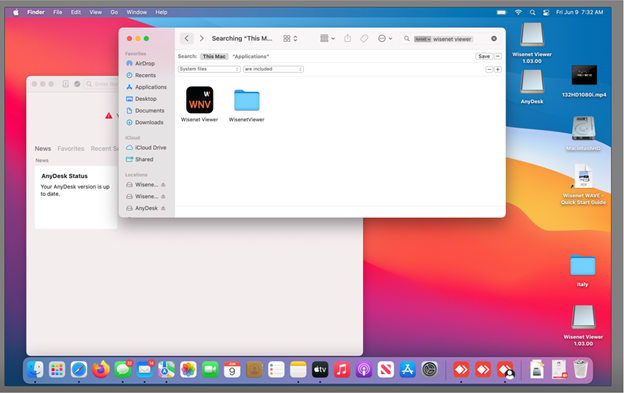Open Finder from the Dock
624x393 pixels.
coord(35,370)
